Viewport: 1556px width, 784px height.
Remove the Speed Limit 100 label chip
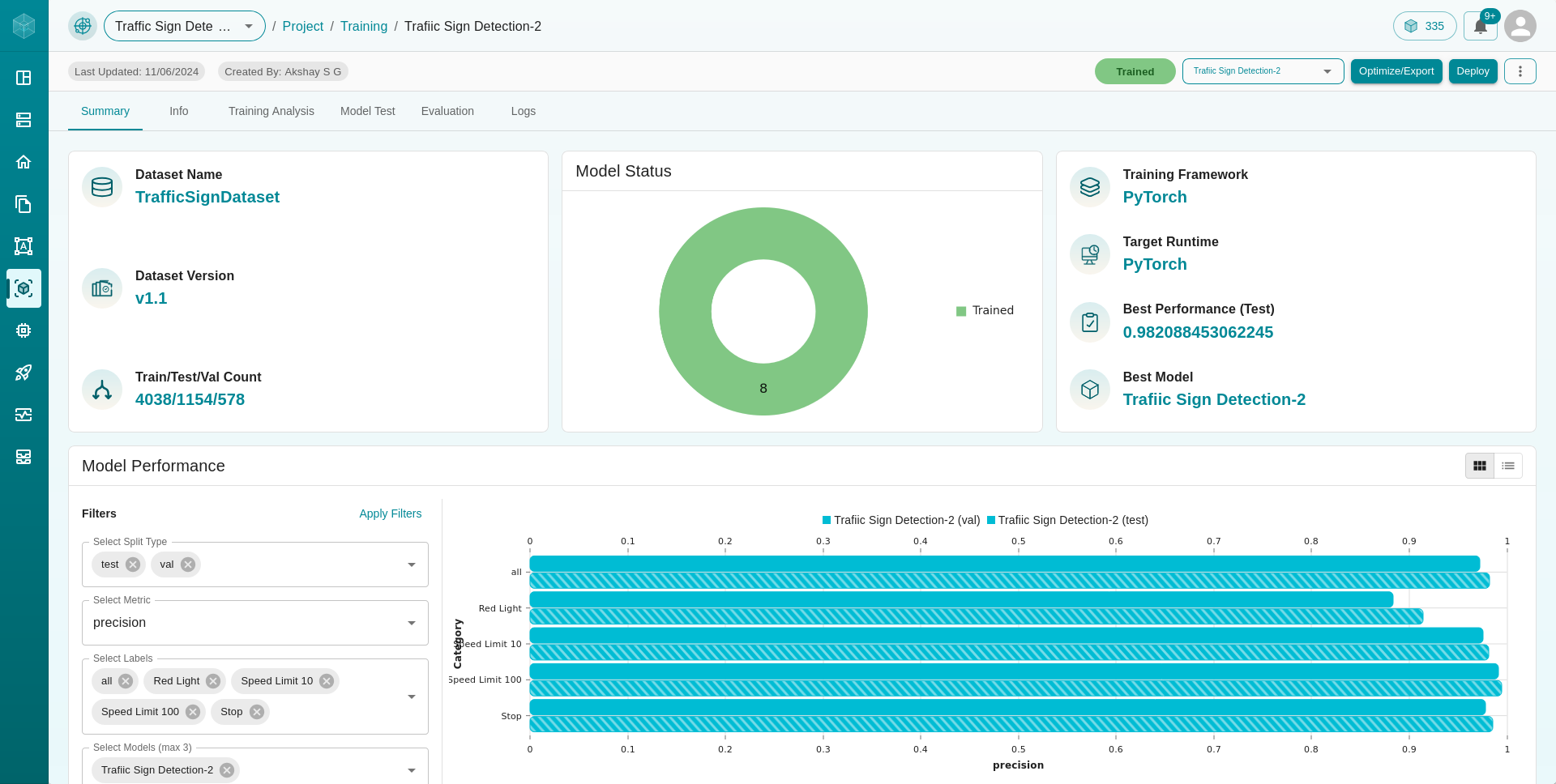193,712
